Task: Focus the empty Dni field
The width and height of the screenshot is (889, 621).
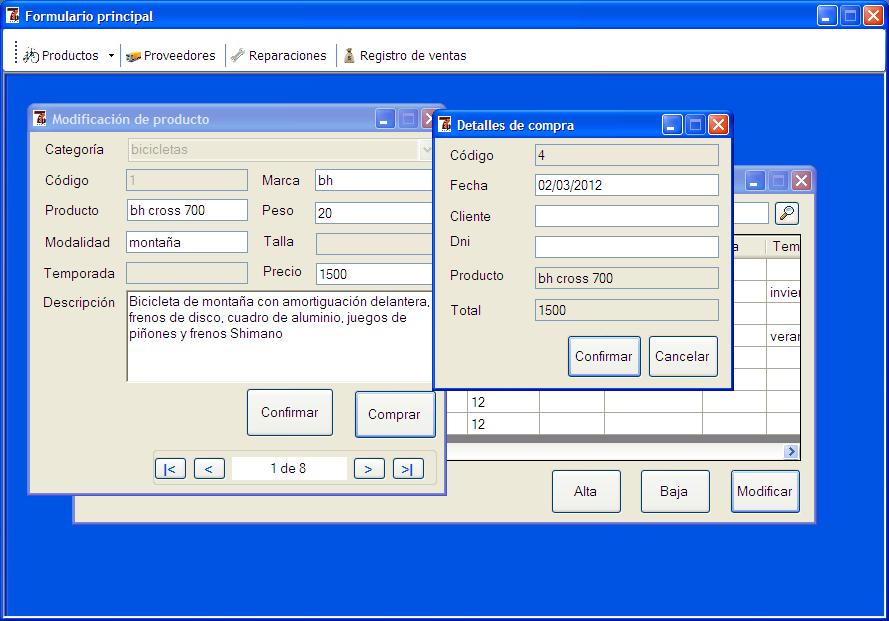Action: [x=626, y=247]
